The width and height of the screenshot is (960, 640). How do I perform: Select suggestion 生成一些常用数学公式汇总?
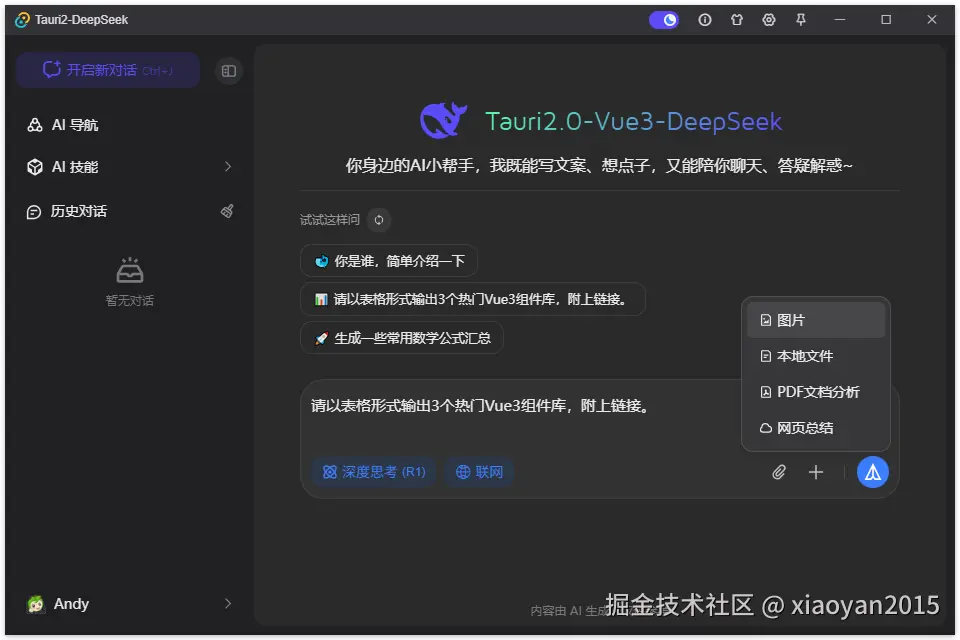coord(402,338)
